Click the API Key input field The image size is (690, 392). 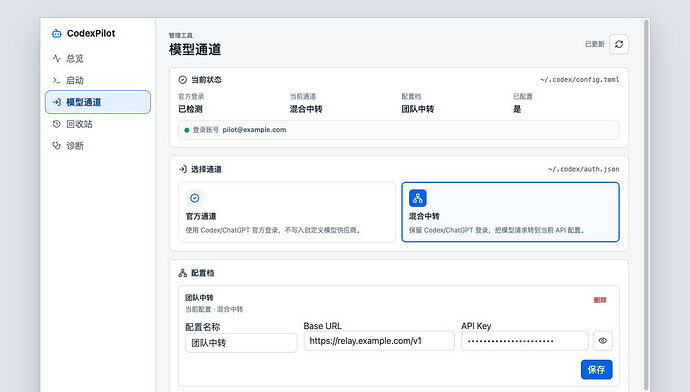click(525, 341)
